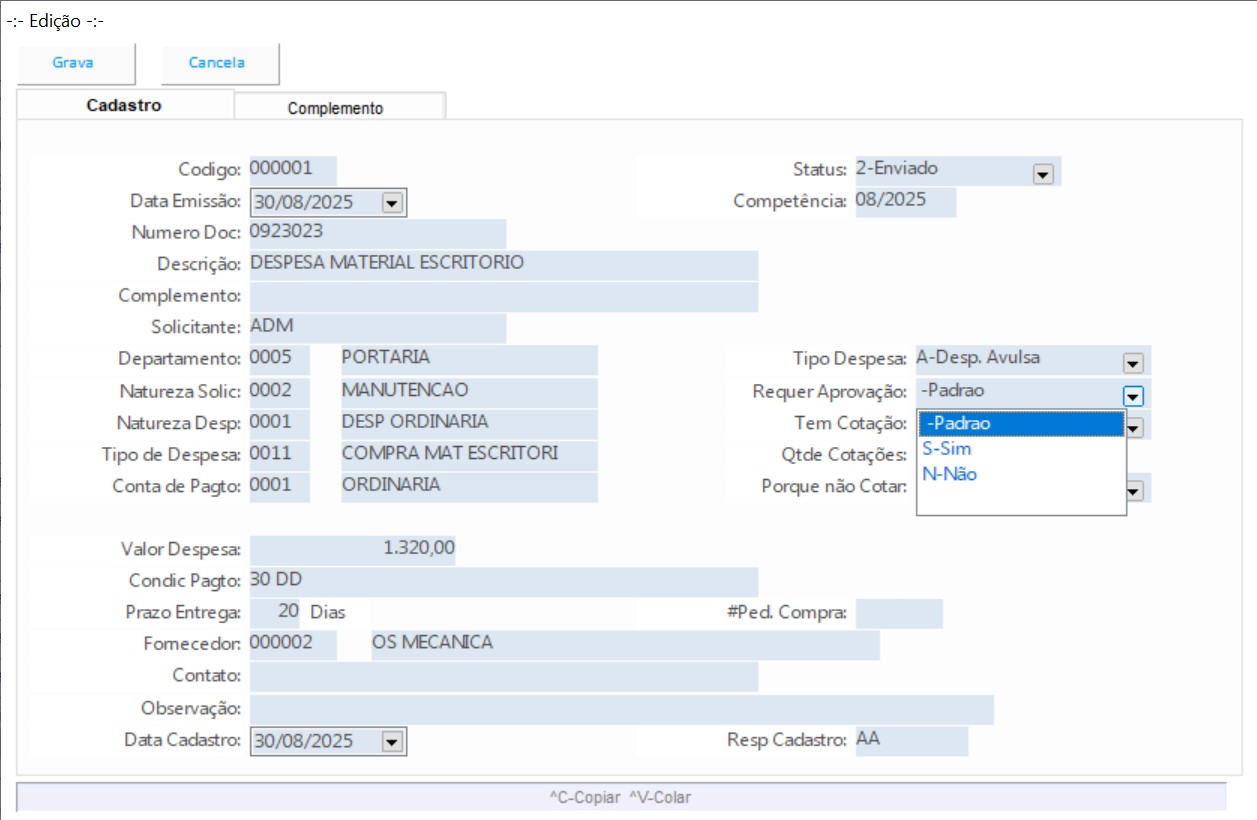Collapse the Requer Aprovação dropdown arrow
Screen dimensions: 1257x820
coord(1132,395)
